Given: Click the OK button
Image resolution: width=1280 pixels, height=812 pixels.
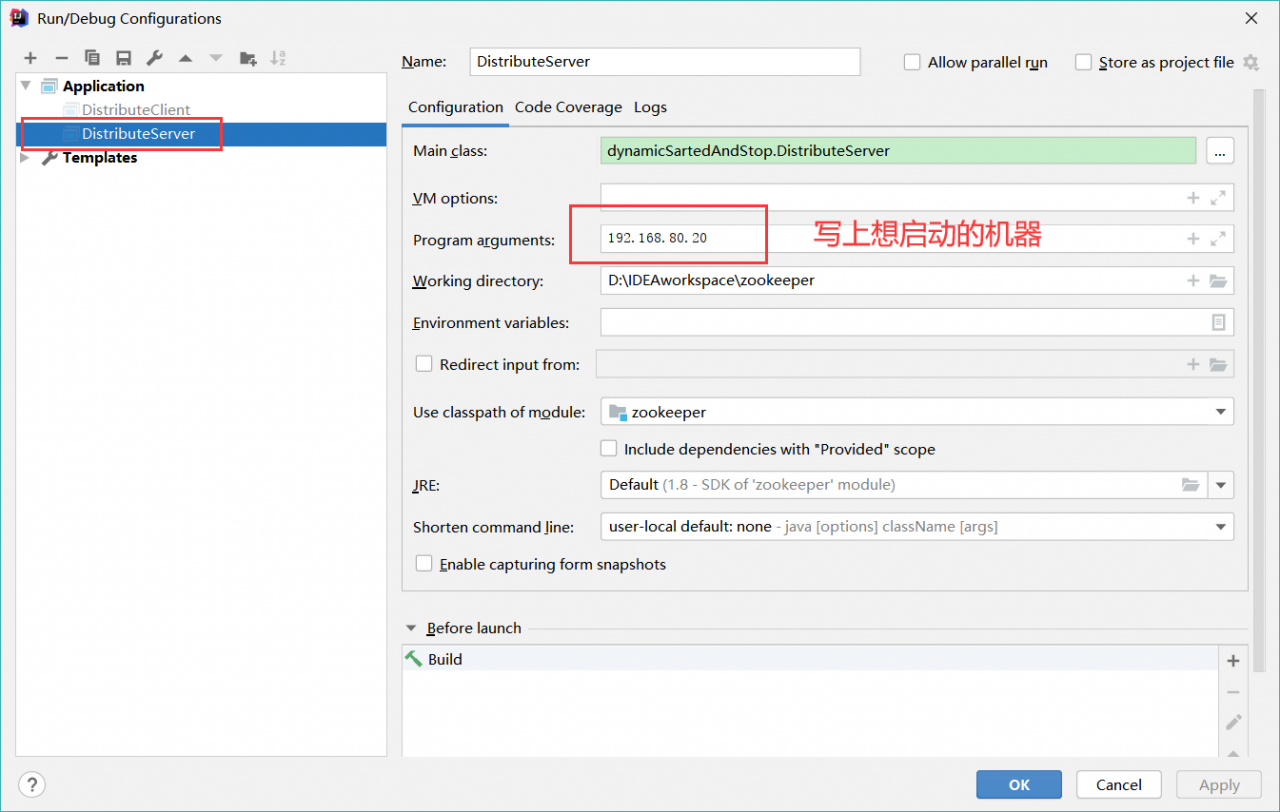Looking at the screenshot, I should click(x=1018, y=785).
